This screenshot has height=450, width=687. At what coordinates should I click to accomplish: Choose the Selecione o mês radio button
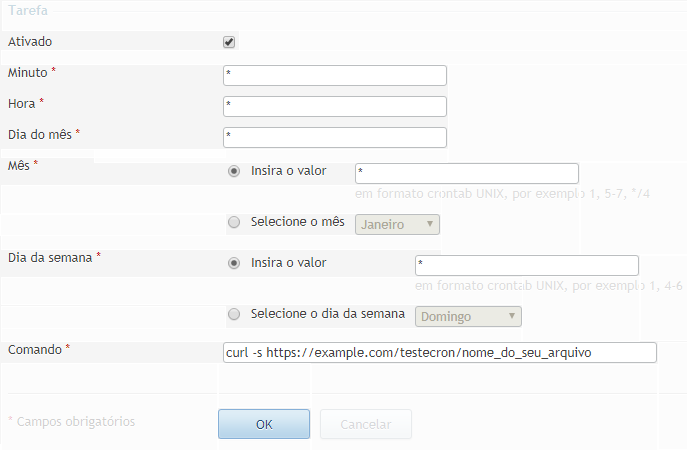coord(234,222)
